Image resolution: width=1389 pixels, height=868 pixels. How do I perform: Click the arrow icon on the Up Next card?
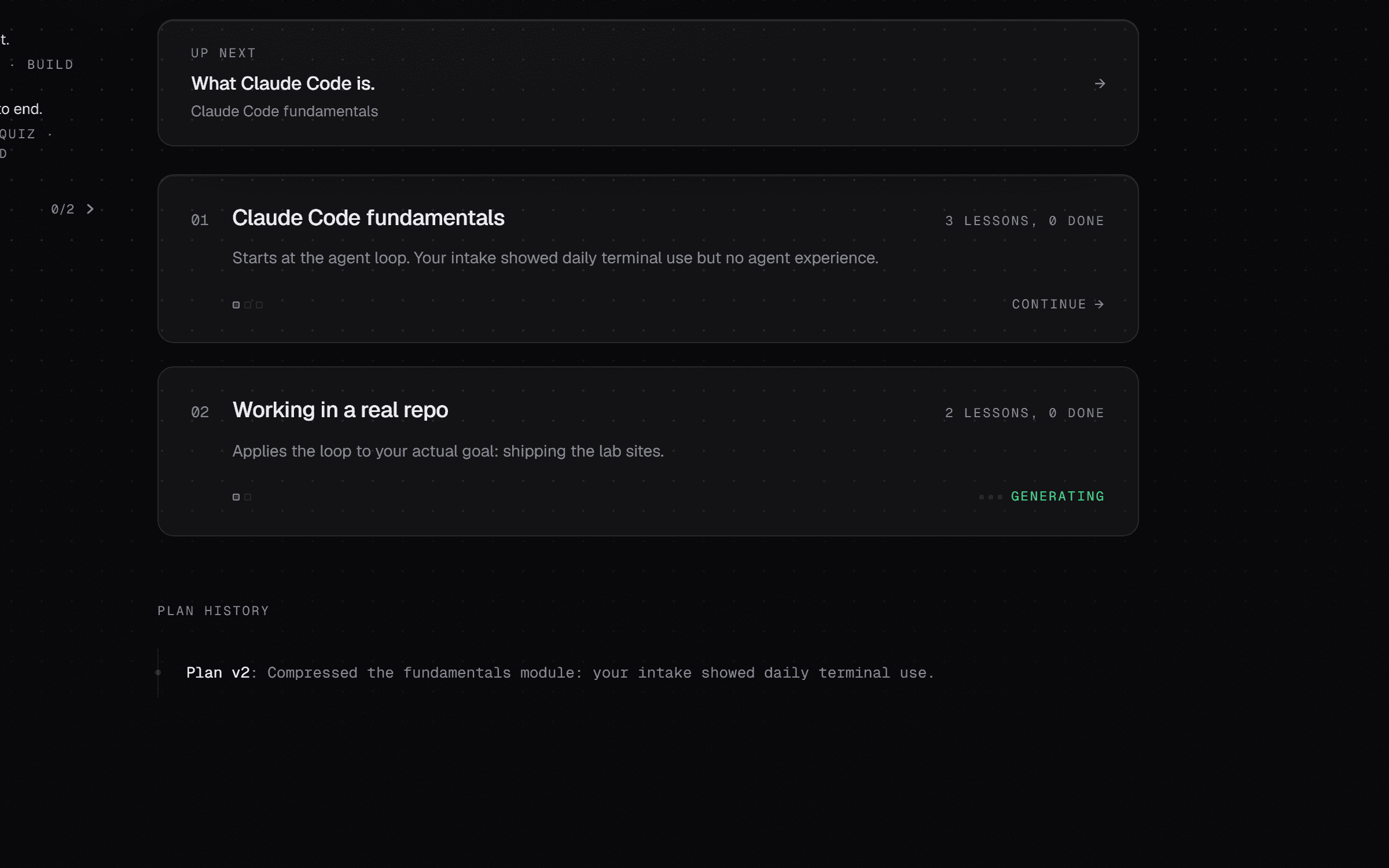(x=1100, y=84)
